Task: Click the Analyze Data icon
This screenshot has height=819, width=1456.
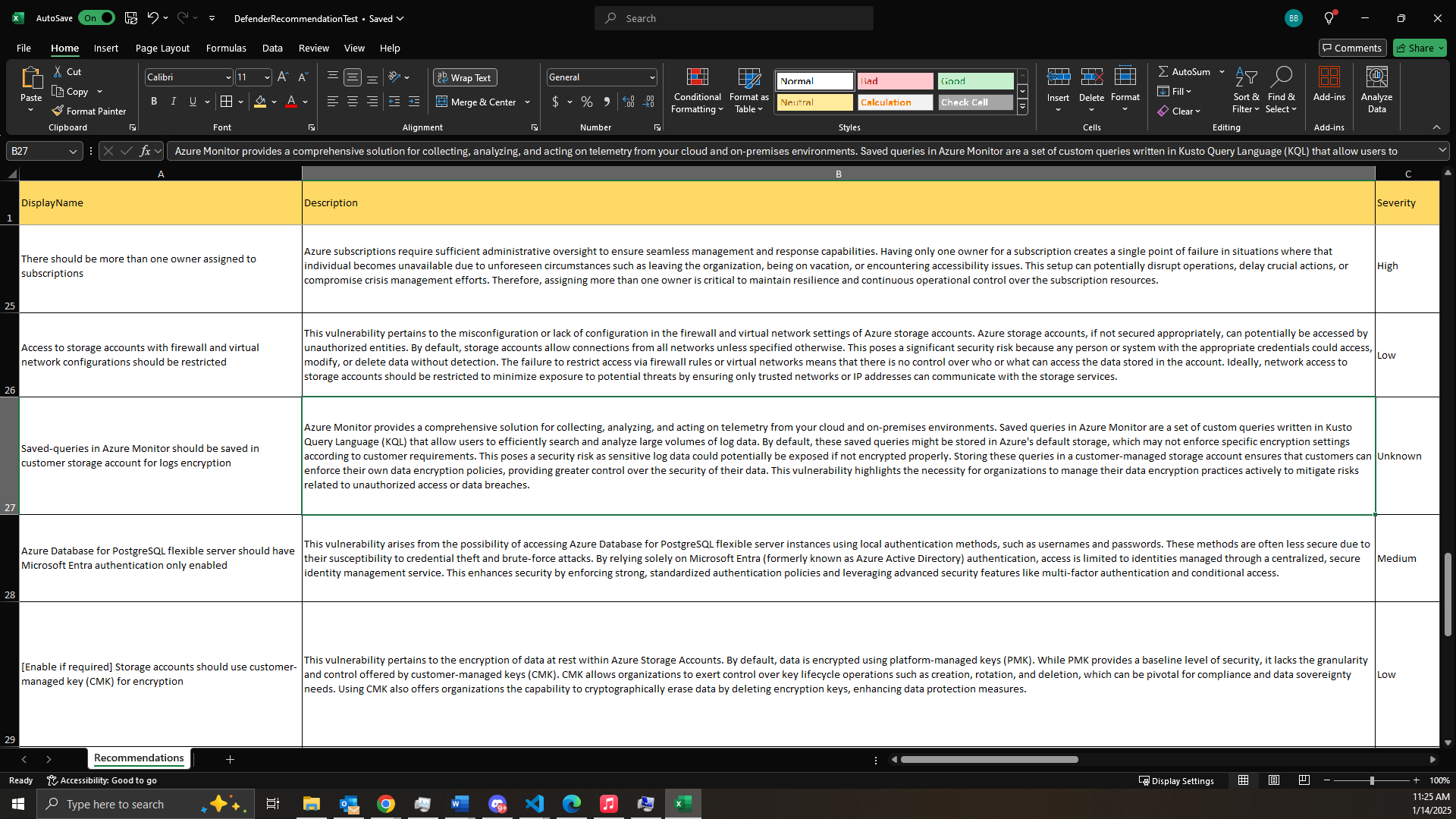Action: [x=1376, y=89]
